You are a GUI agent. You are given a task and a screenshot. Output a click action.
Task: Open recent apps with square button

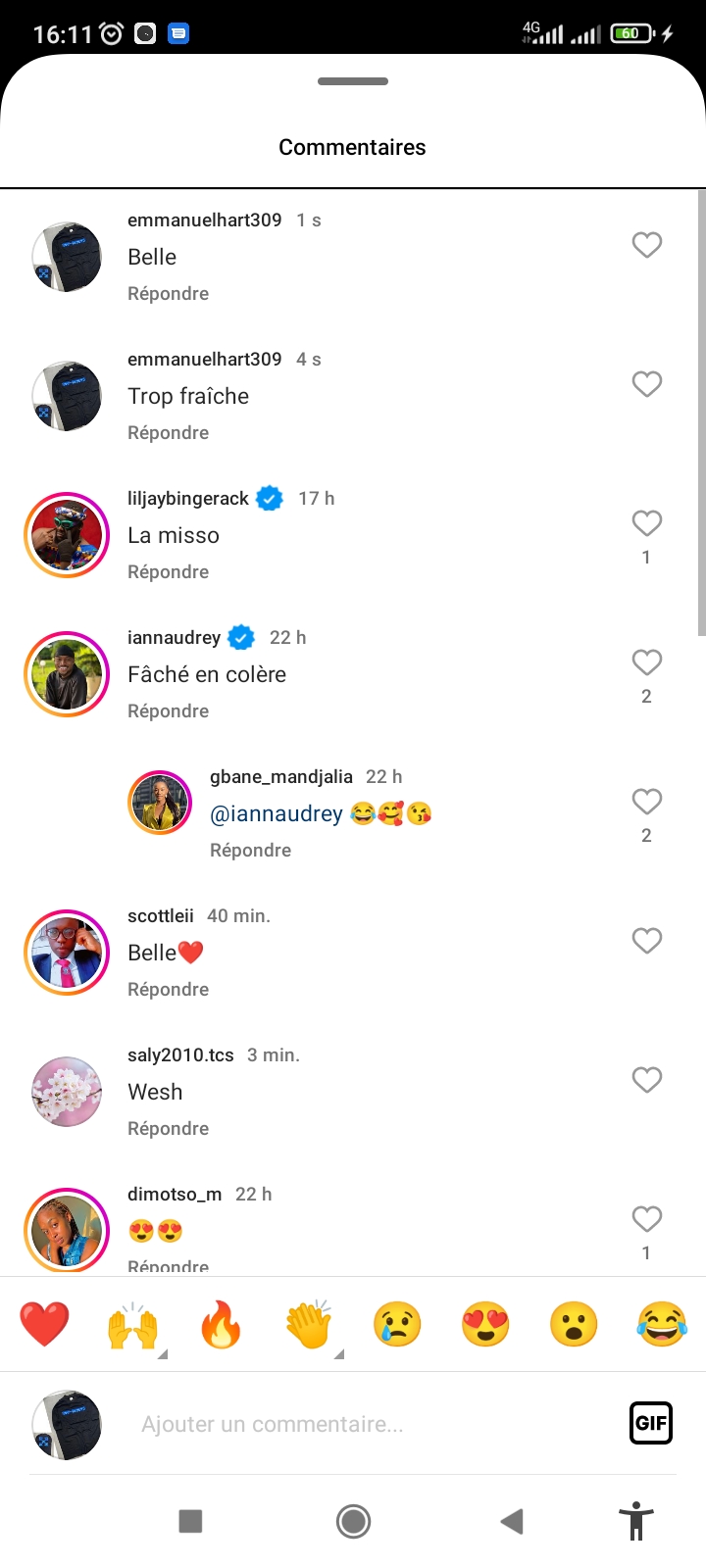point(190,1521)
